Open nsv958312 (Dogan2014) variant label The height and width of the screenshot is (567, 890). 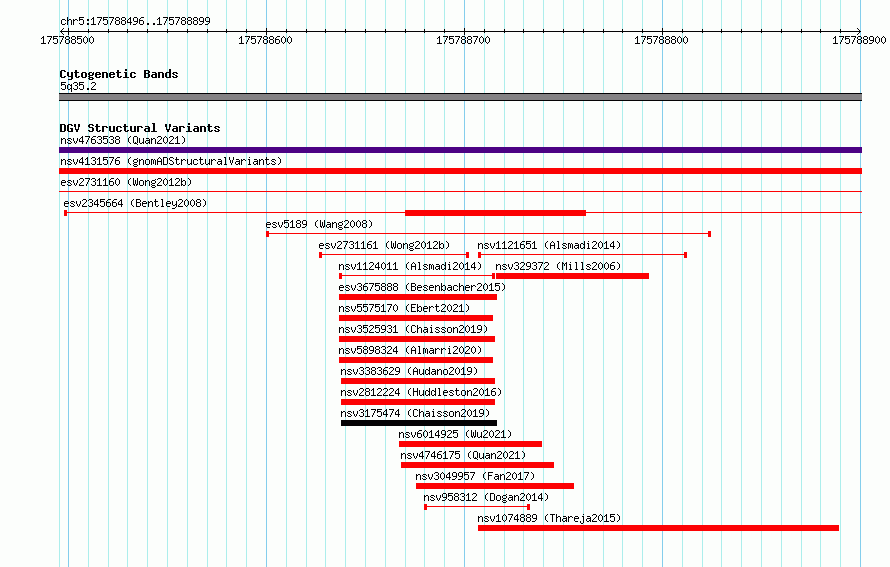486,497
